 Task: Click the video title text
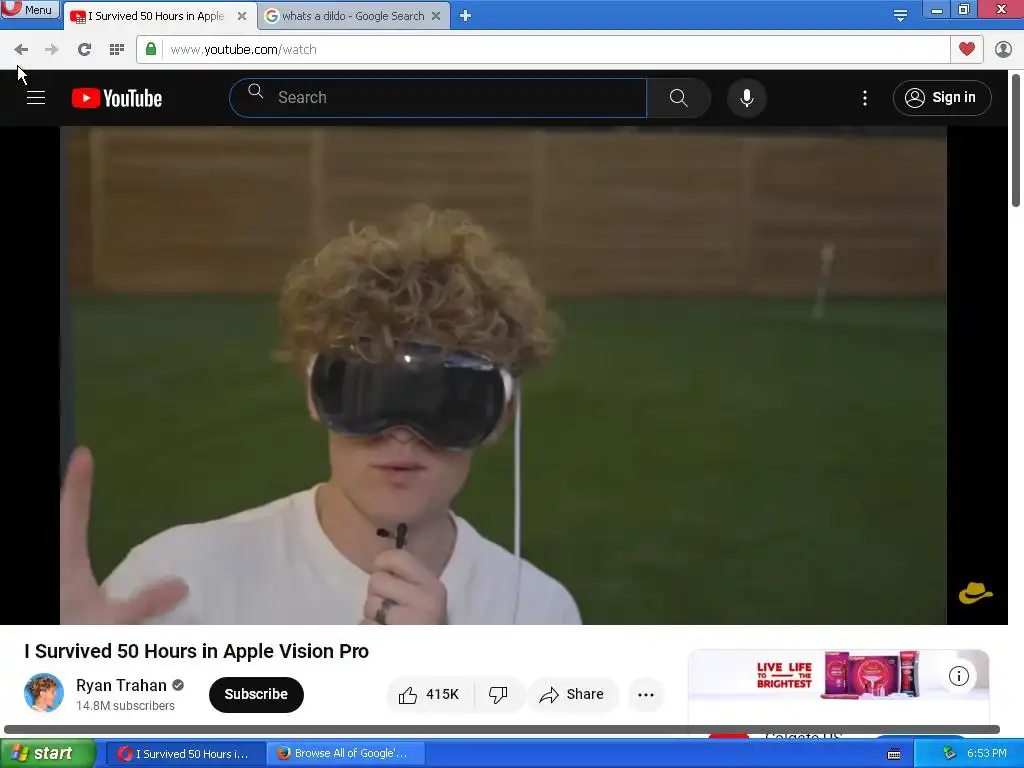click(197, 651)
